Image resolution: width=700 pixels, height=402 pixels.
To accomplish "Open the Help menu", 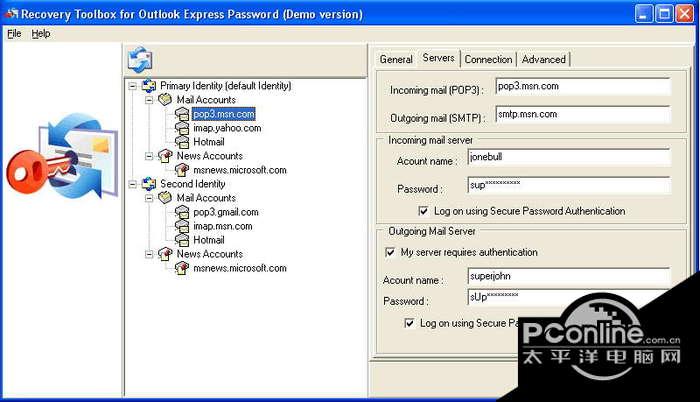I will pyautogui.click(x=41, y=34).
